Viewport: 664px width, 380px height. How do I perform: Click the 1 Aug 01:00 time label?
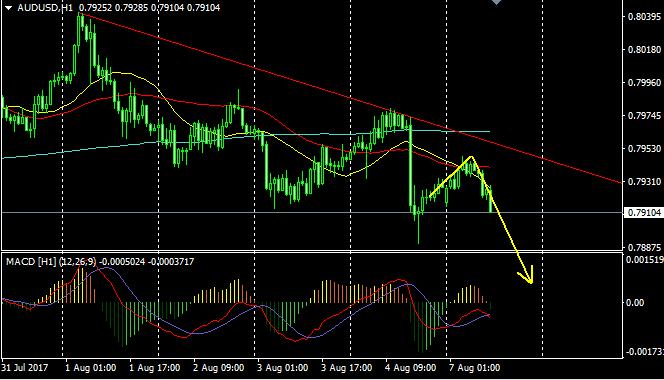coord(91,367)
